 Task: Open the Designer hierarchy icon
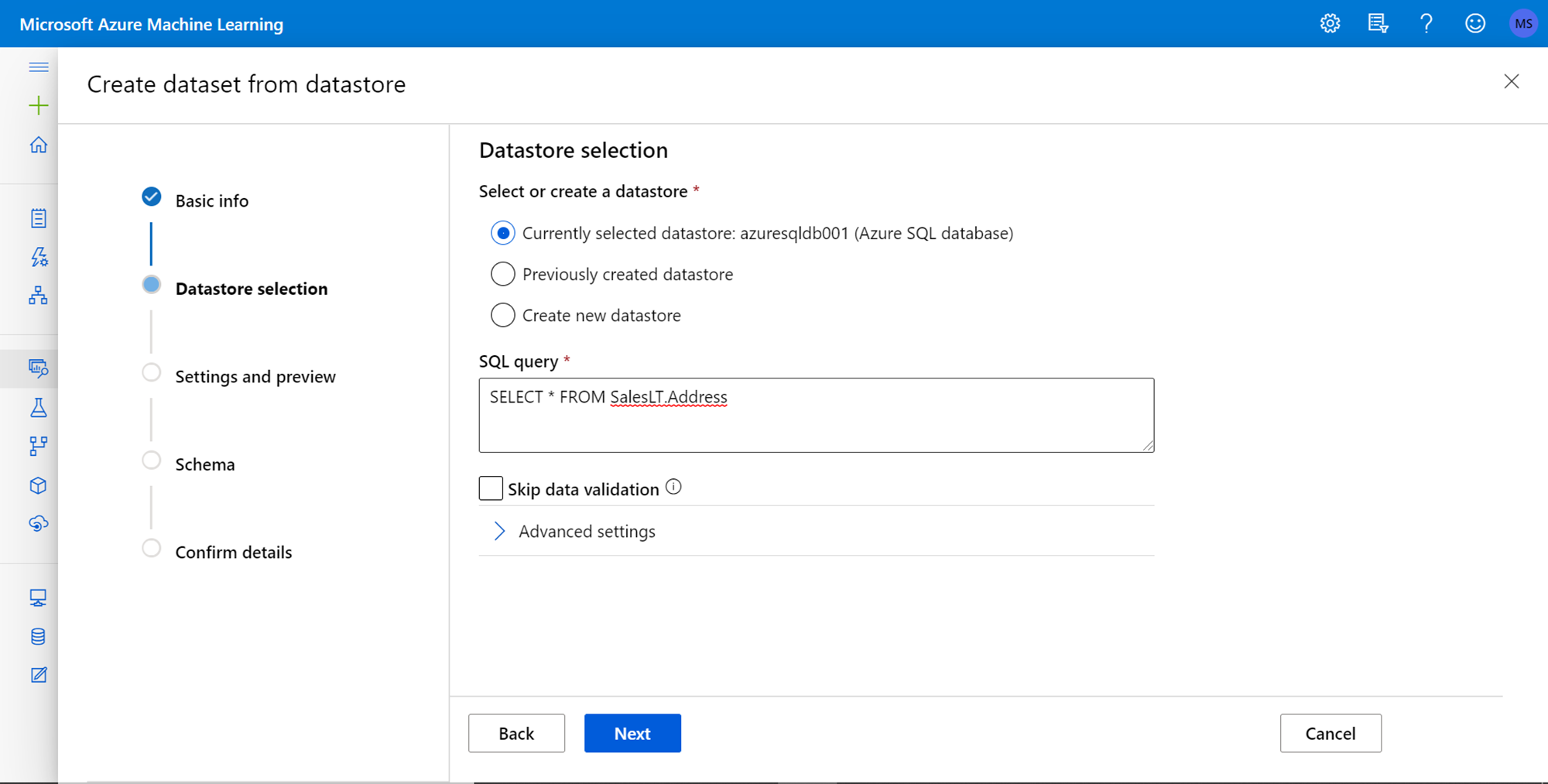point(38,295)
